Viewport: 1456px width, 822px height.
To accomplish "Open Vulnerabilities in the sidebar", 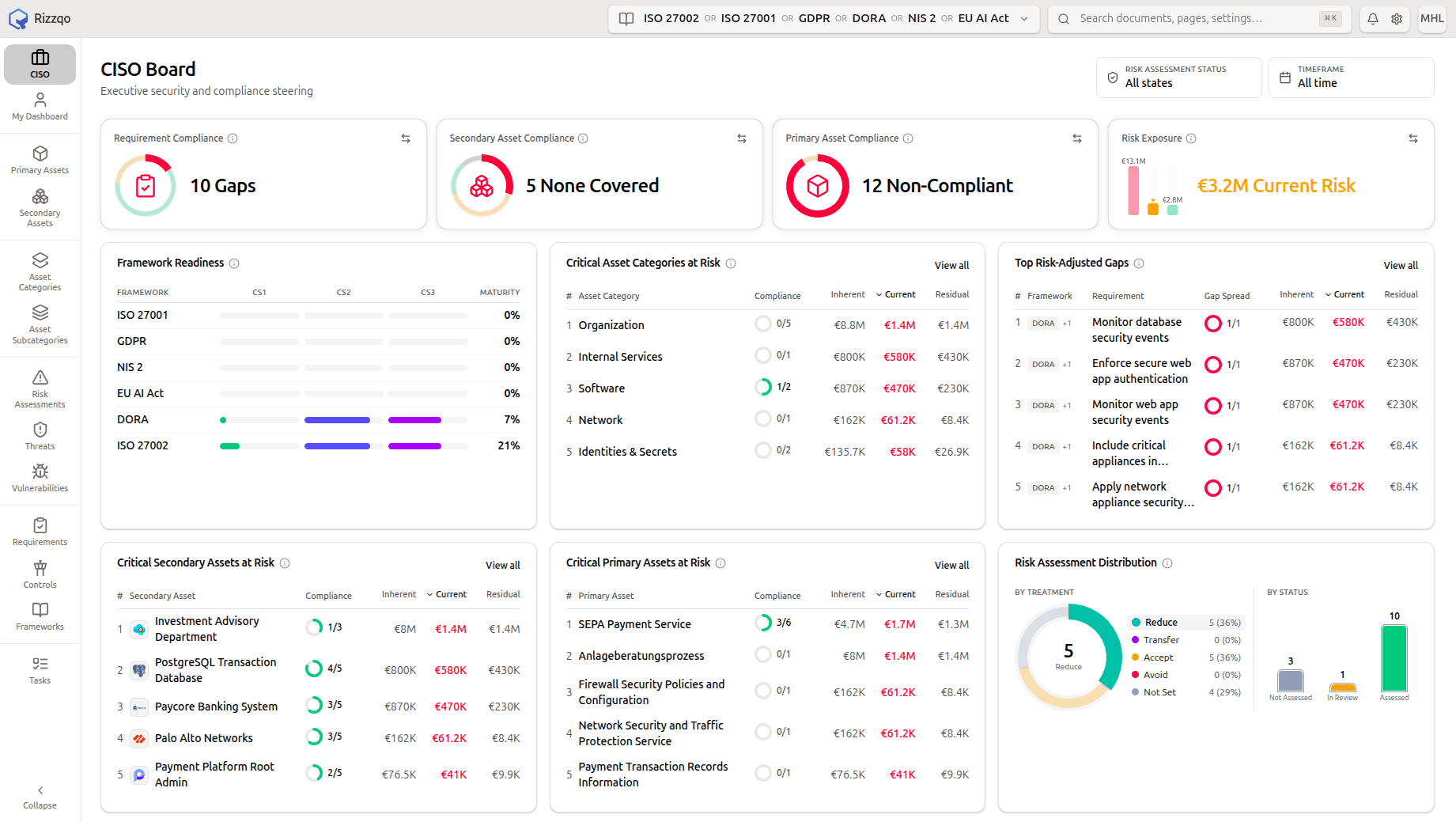I will pos(40,478).
